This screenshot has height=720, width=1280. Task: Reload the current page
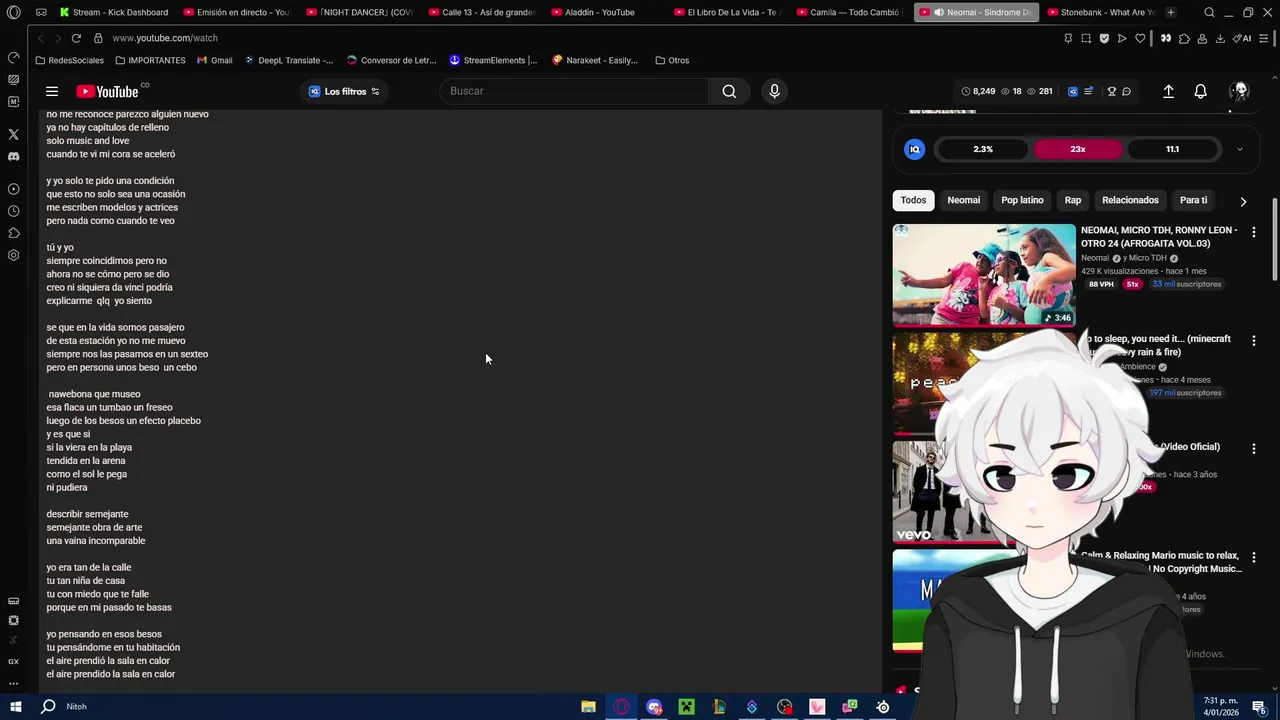point(76,38)
